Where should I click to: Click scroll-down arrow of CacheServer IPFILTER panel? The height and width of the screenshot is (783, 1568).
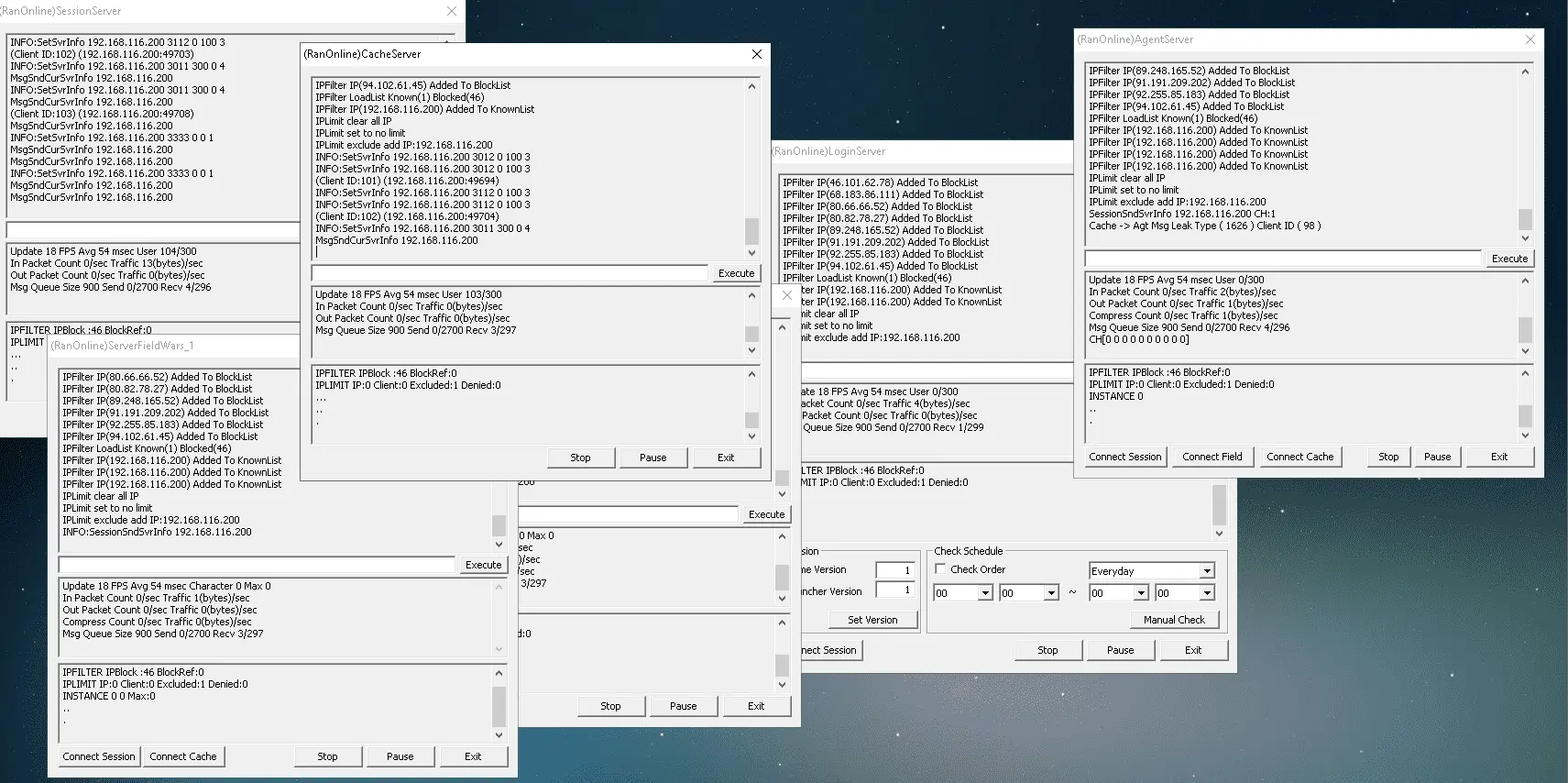[x=752, y=436]
